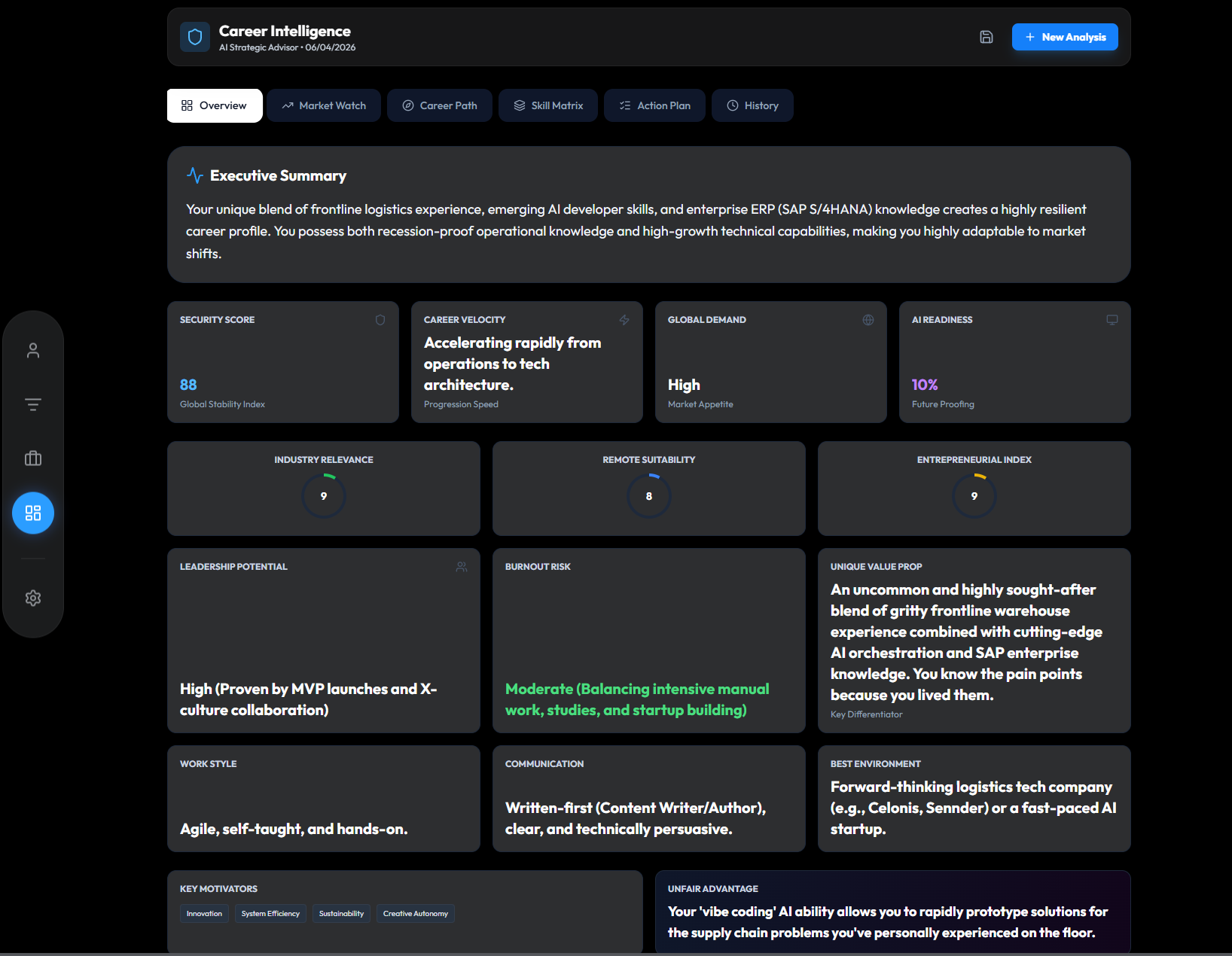Click the AI Readiness monitor icon
The width and height of the screenshot is (1232, 956).
click(1112, 320)
